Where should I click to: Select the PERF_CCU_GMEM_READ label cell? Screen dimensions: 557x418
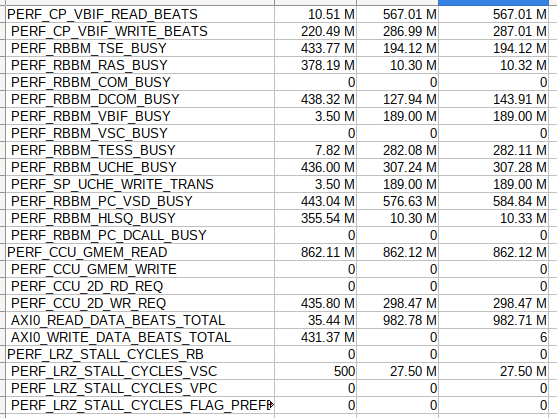tap(140, 253)
